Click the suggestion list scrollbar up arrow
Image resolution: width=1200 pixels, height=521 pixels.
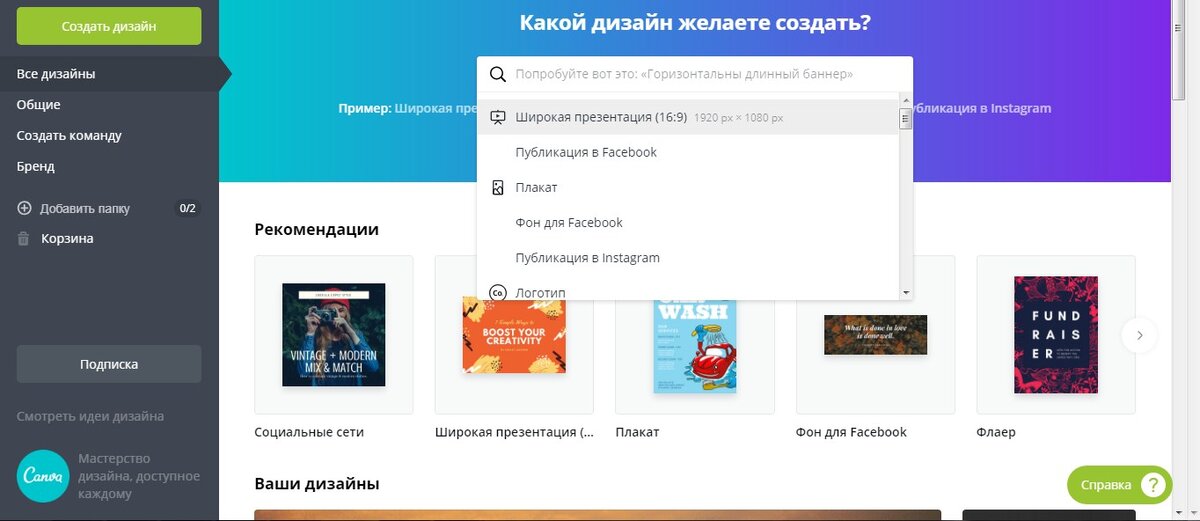click(x=906, y=102)
